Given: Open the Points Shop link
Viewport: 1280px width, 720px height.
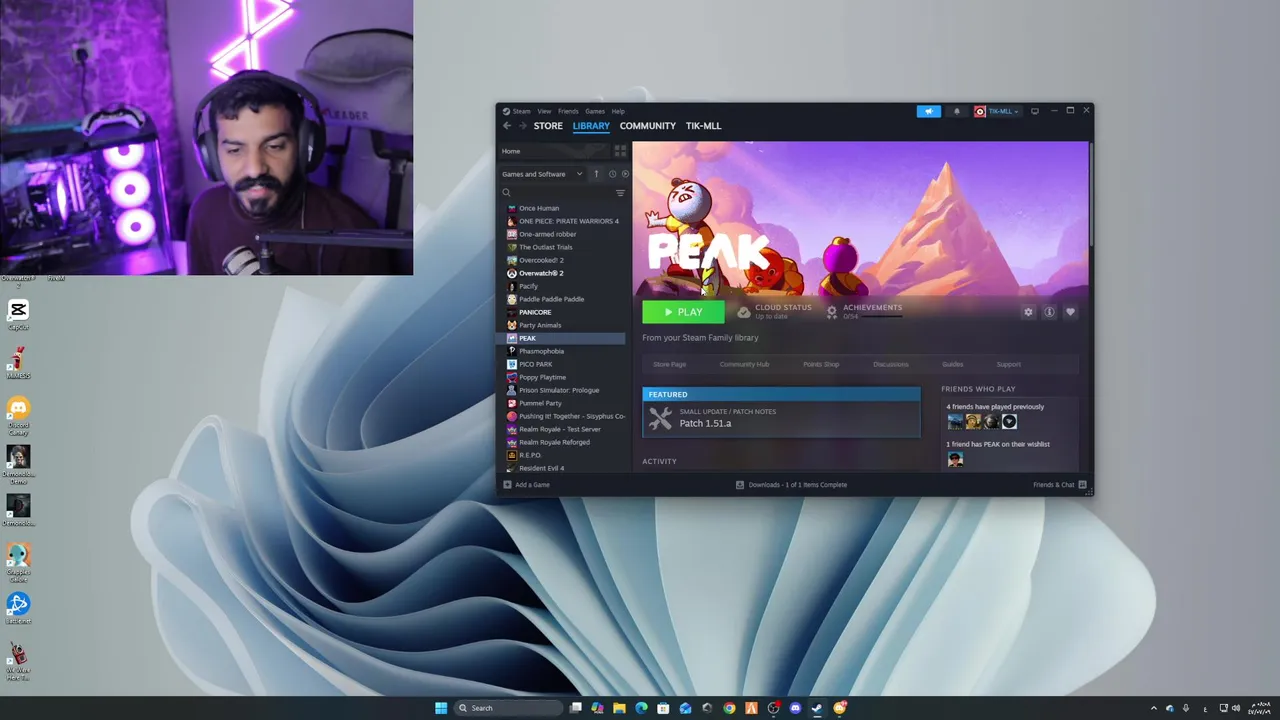Looking at the screenshot, I should 821,364.
